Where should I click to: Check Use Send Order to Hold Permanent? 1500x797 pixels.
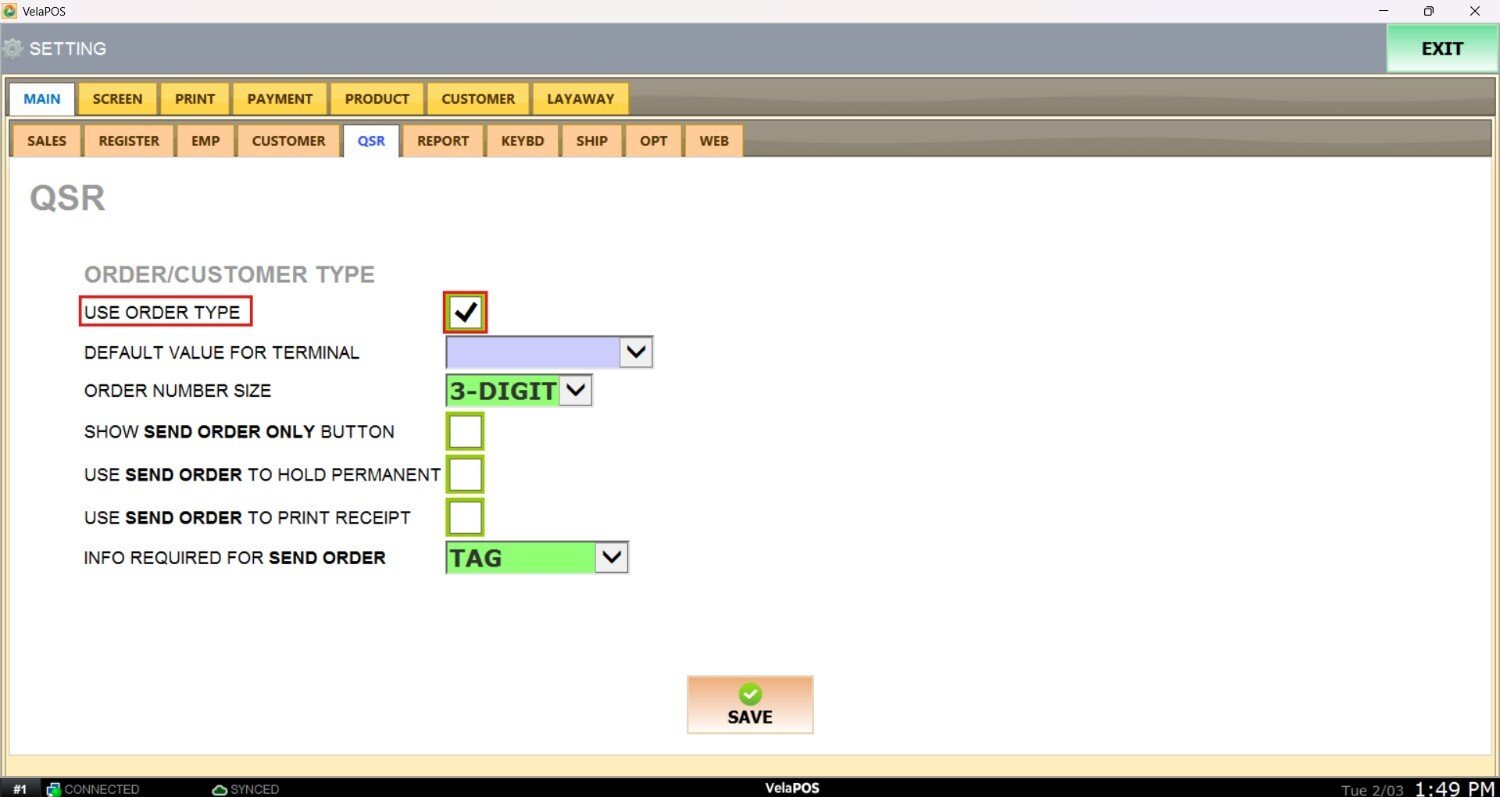pyautogui.click(x=465, y=474)
